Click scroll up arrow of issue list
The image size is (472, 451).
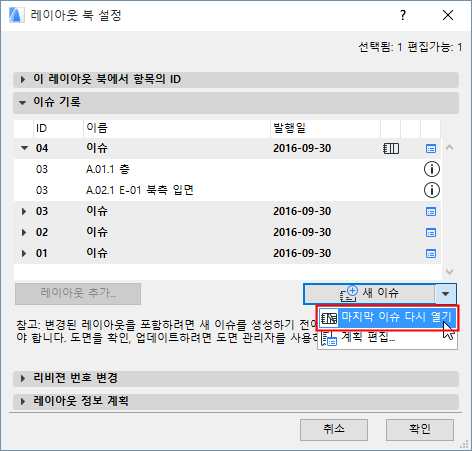coord(449,147)
